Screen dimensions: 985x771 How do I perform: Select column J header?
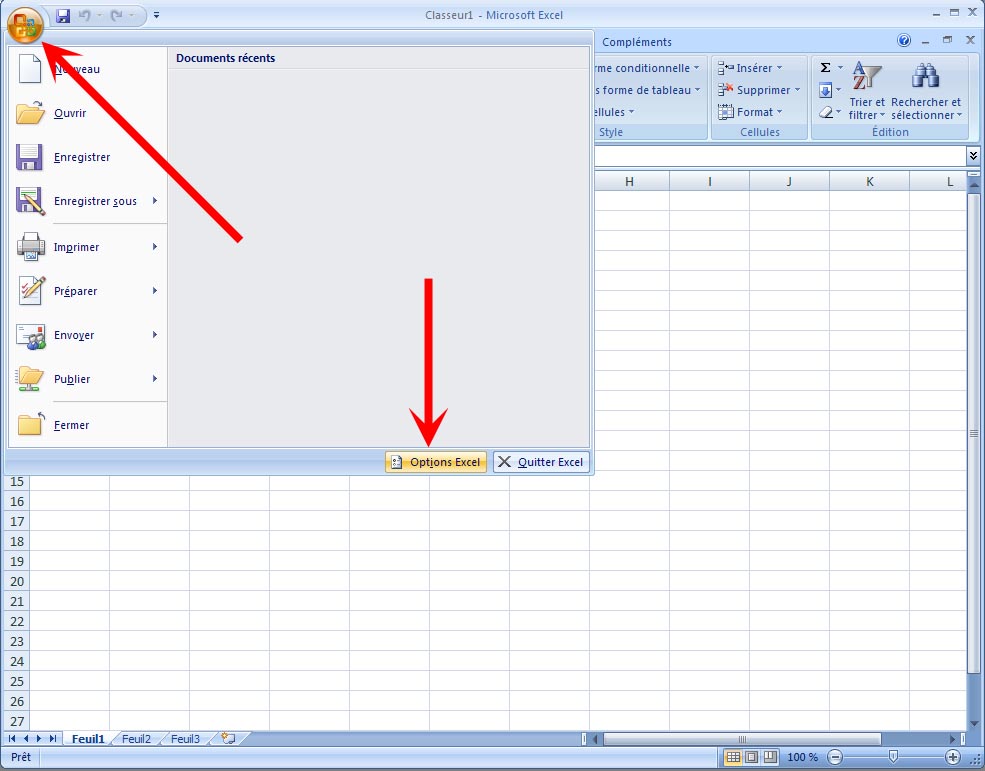tap(789, 182)
